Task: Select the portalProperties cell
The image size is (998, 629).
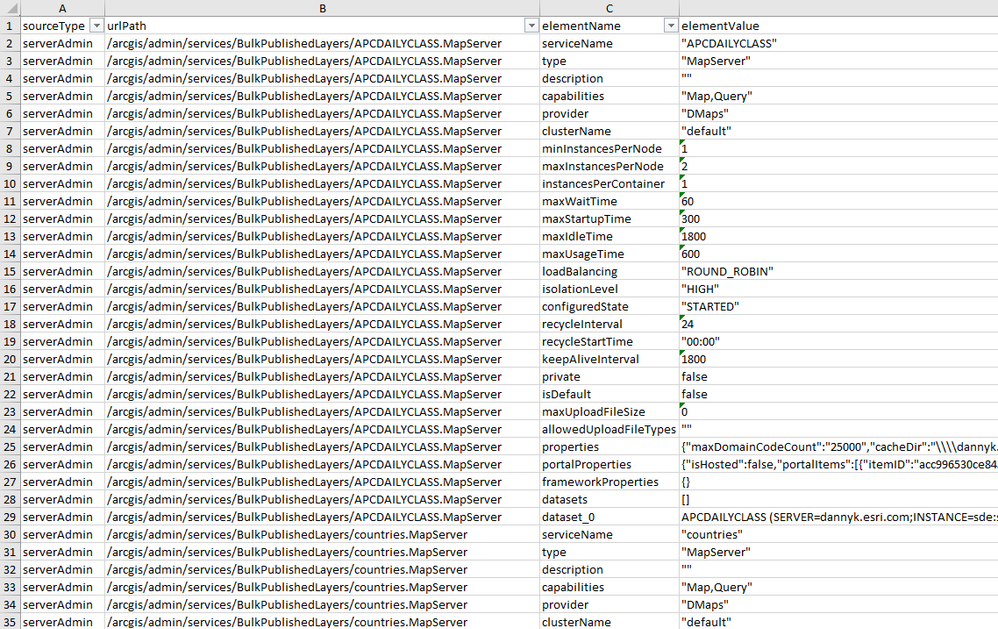Action: click(609, 465)
